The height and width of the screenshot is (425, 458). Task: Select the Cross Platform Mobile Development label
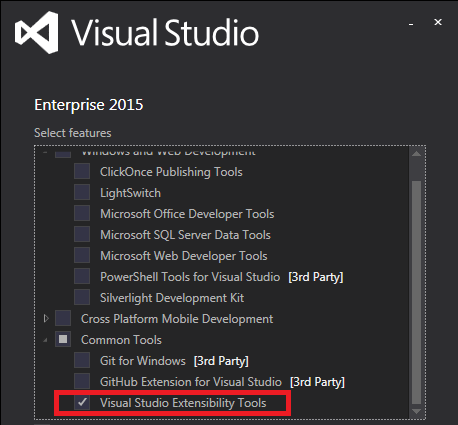(x=177, y=319)
